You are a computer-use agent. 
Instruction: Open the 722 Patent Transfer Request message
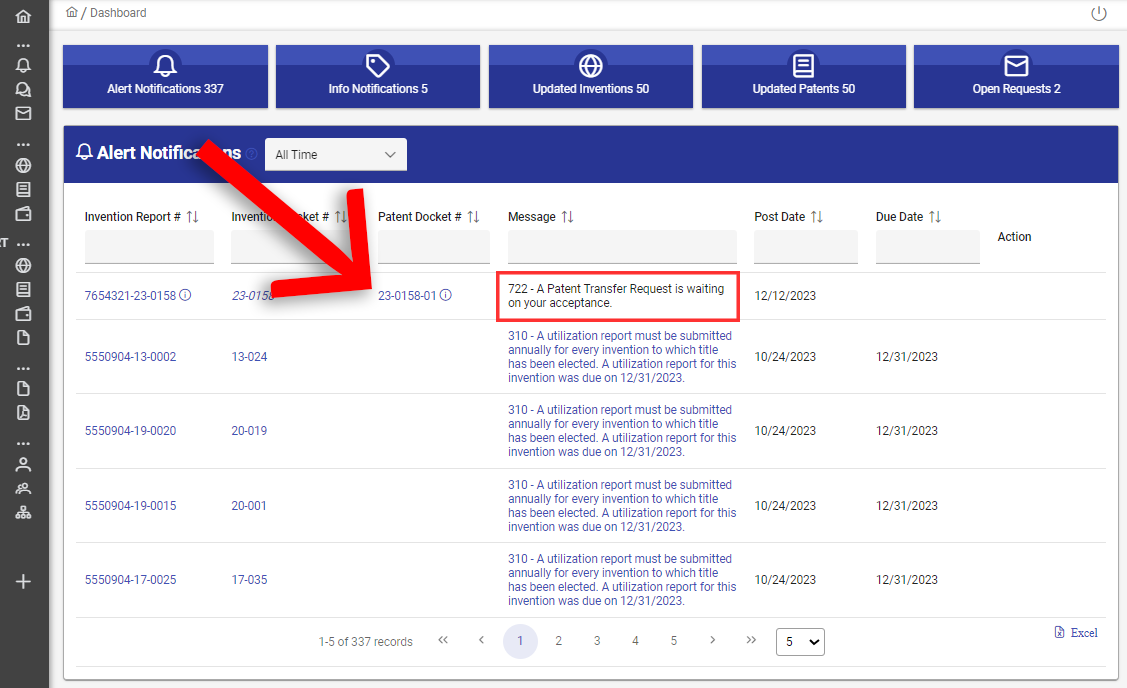point(616,296)
